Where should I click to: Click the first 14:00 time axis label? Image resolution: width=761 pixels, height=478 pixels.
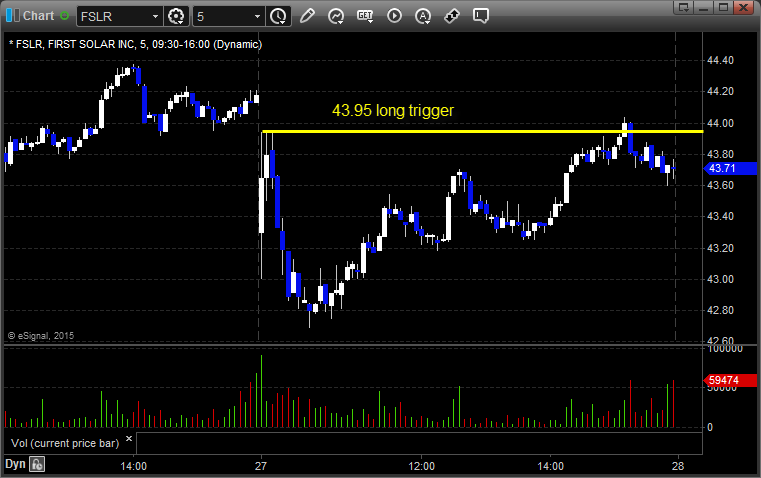tap(133, 466)
